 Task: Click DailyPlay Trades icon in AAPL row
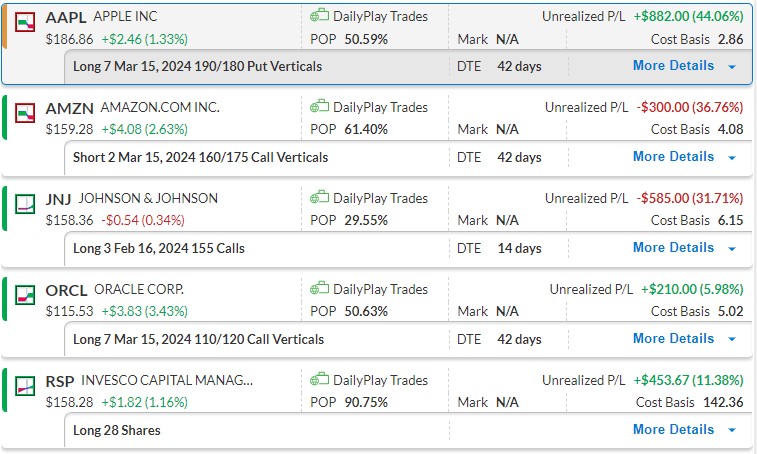pyautogui.click(x=319, y=17)
